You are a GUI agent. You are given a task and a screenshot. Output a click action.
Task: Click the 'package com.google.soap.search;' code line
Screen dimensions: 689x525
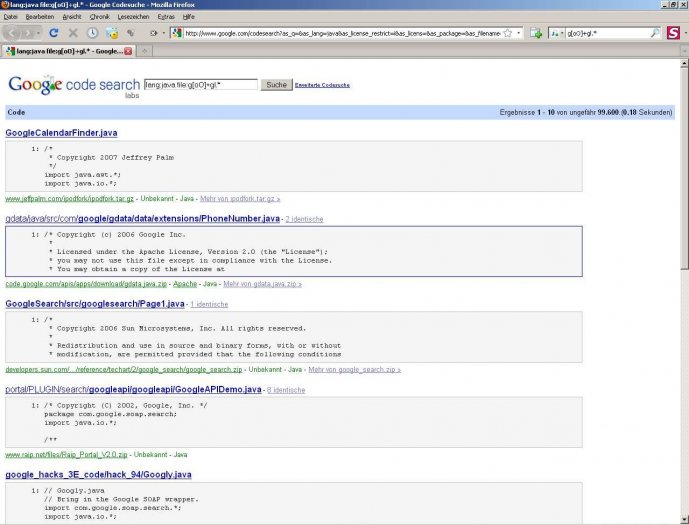[110, 414]
